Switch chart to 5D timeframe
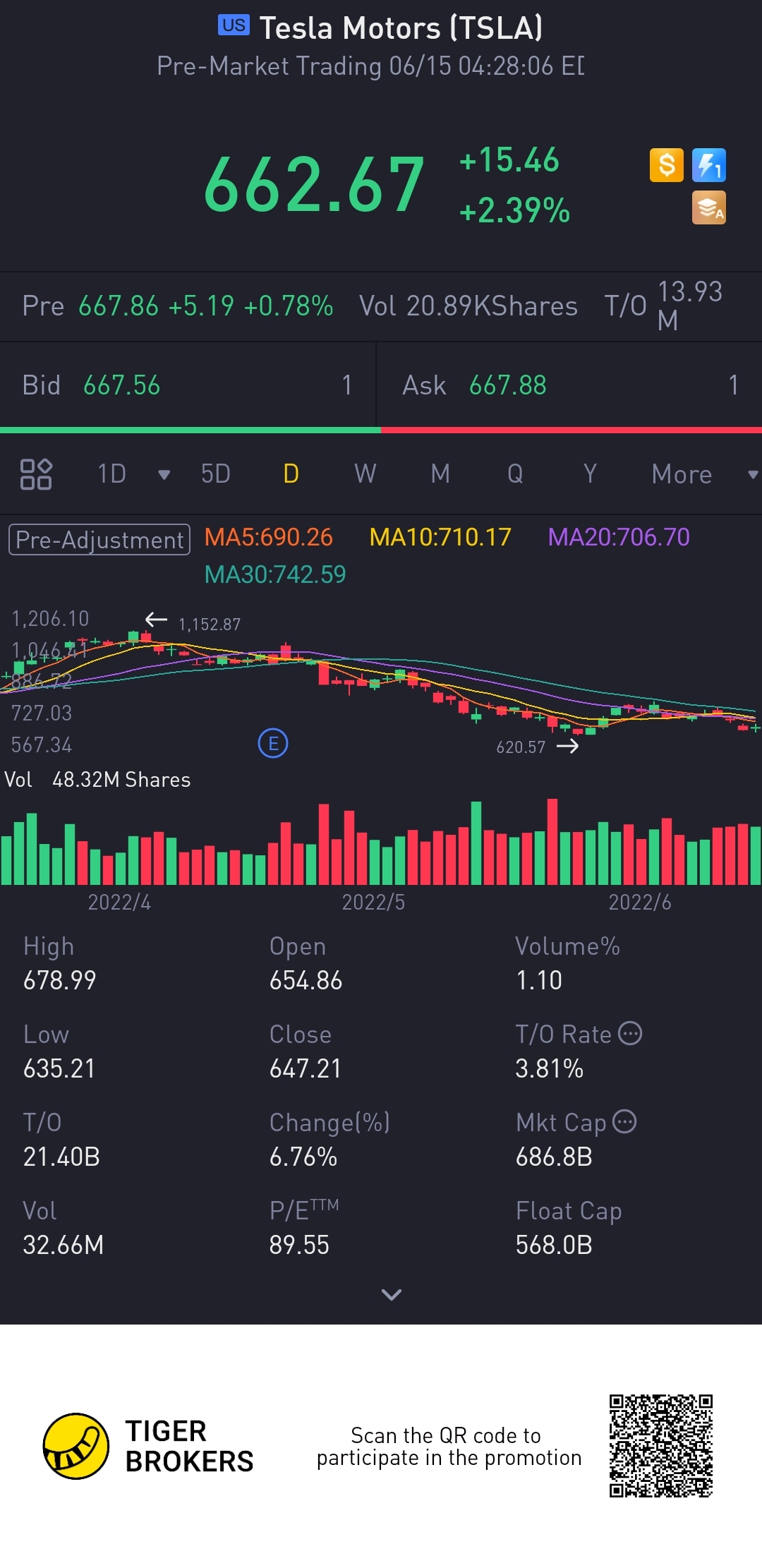 (216, 474)
